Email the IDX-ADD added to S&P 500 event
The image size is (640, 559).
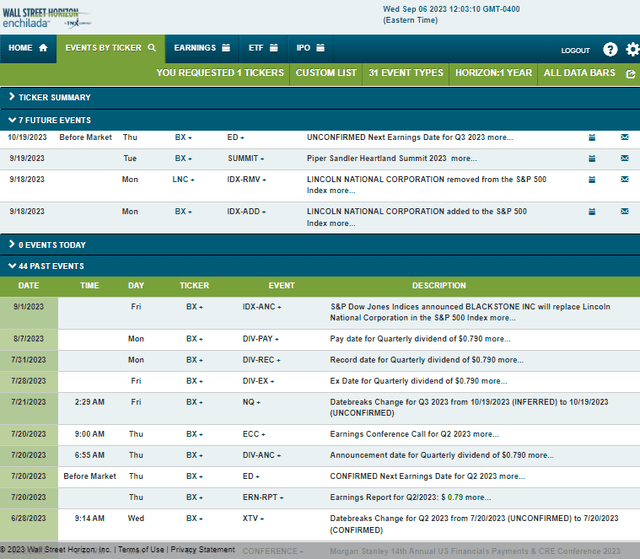coord(624,211)
